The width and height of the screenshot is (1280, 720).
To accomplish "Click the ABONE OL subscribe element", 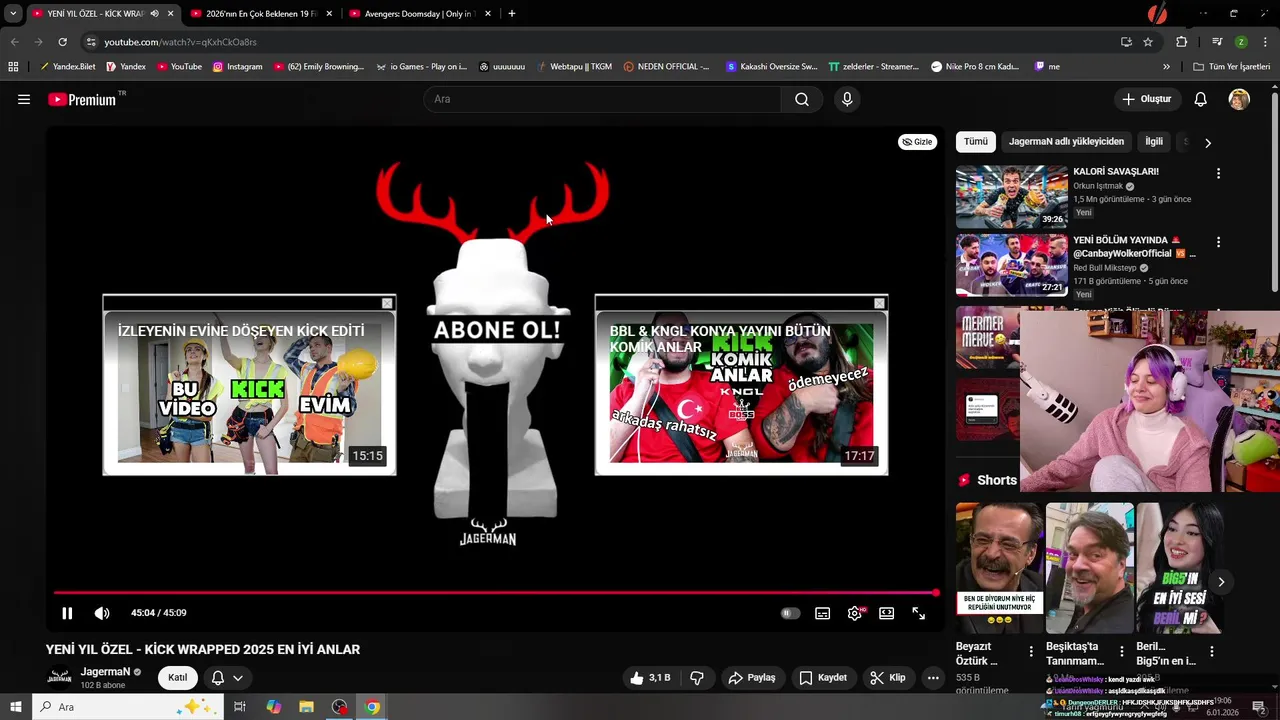I will click(x=496, y=330).
